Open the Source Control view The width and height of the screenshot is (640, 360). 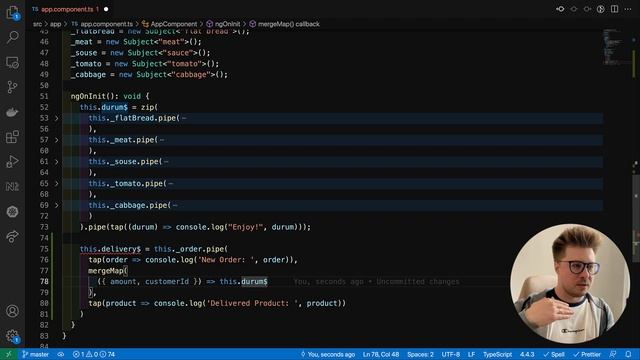tap(12, 87)
